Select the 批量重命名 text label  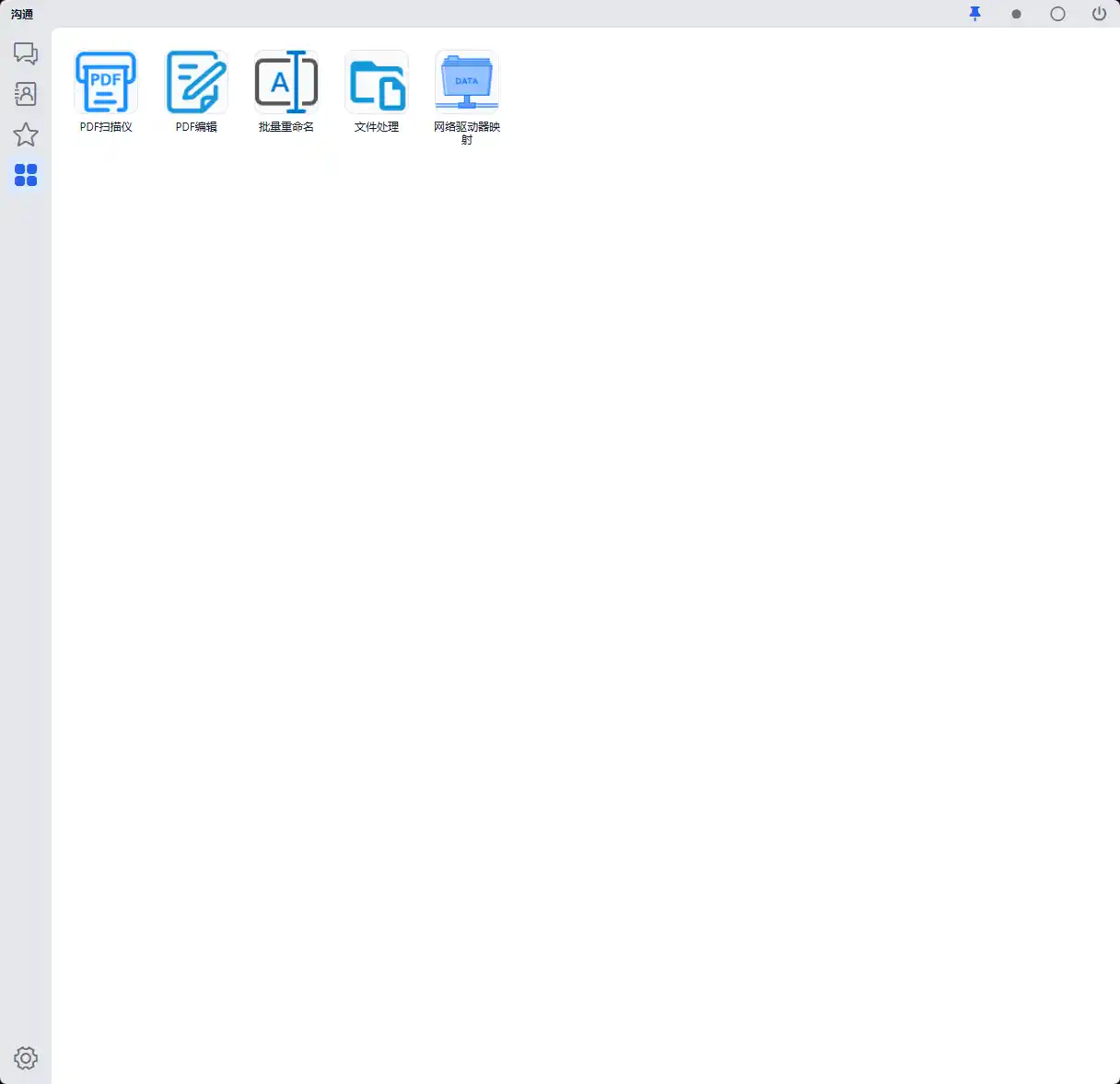[x=286, y=127]
